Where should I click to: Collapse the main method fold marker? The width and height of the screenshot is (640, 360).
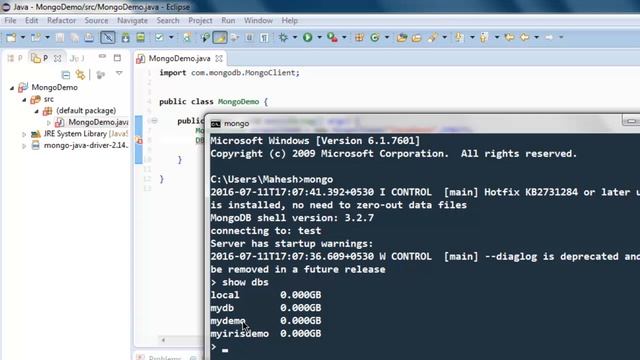pyautogui.click(x=154, y=120)
